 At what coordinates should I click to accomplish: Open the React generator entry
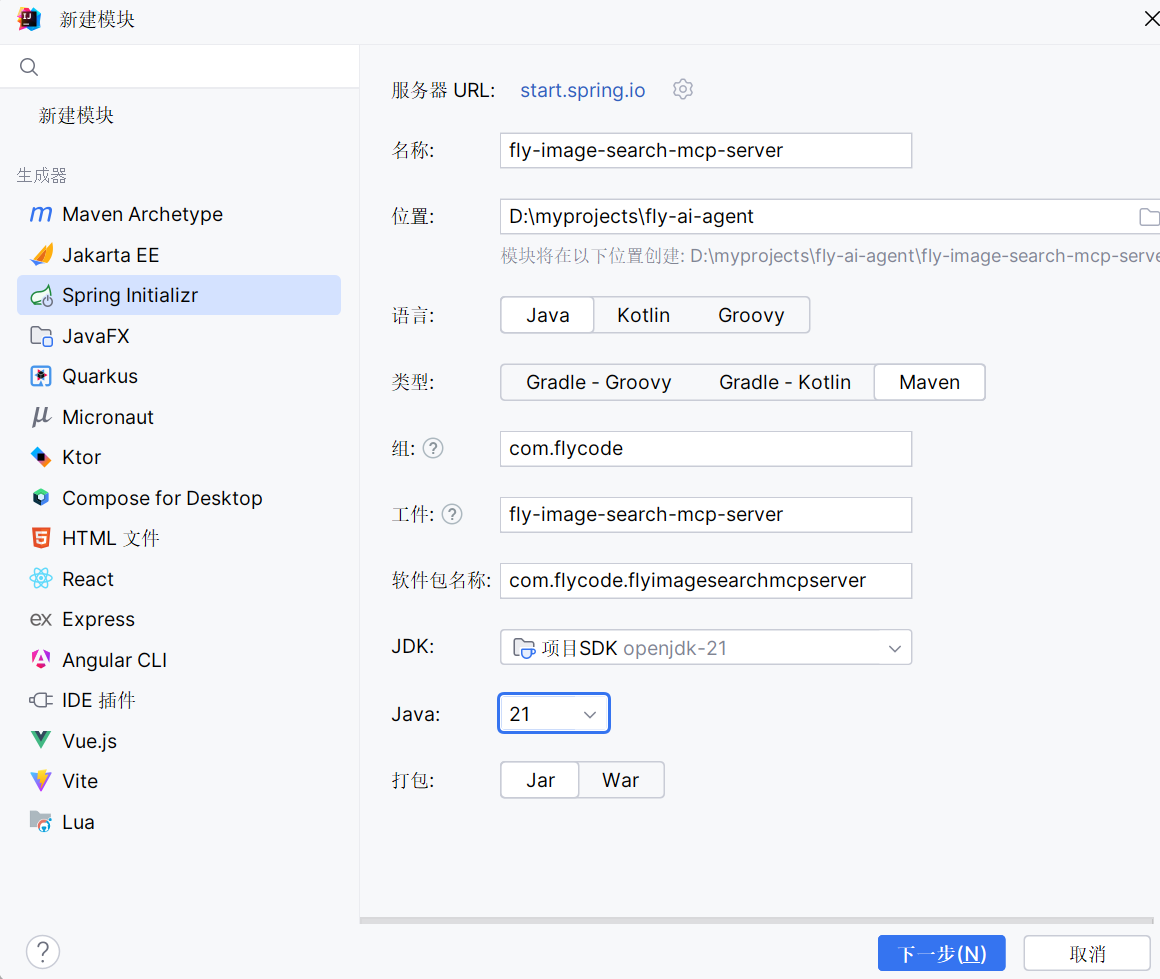point(178,579)
